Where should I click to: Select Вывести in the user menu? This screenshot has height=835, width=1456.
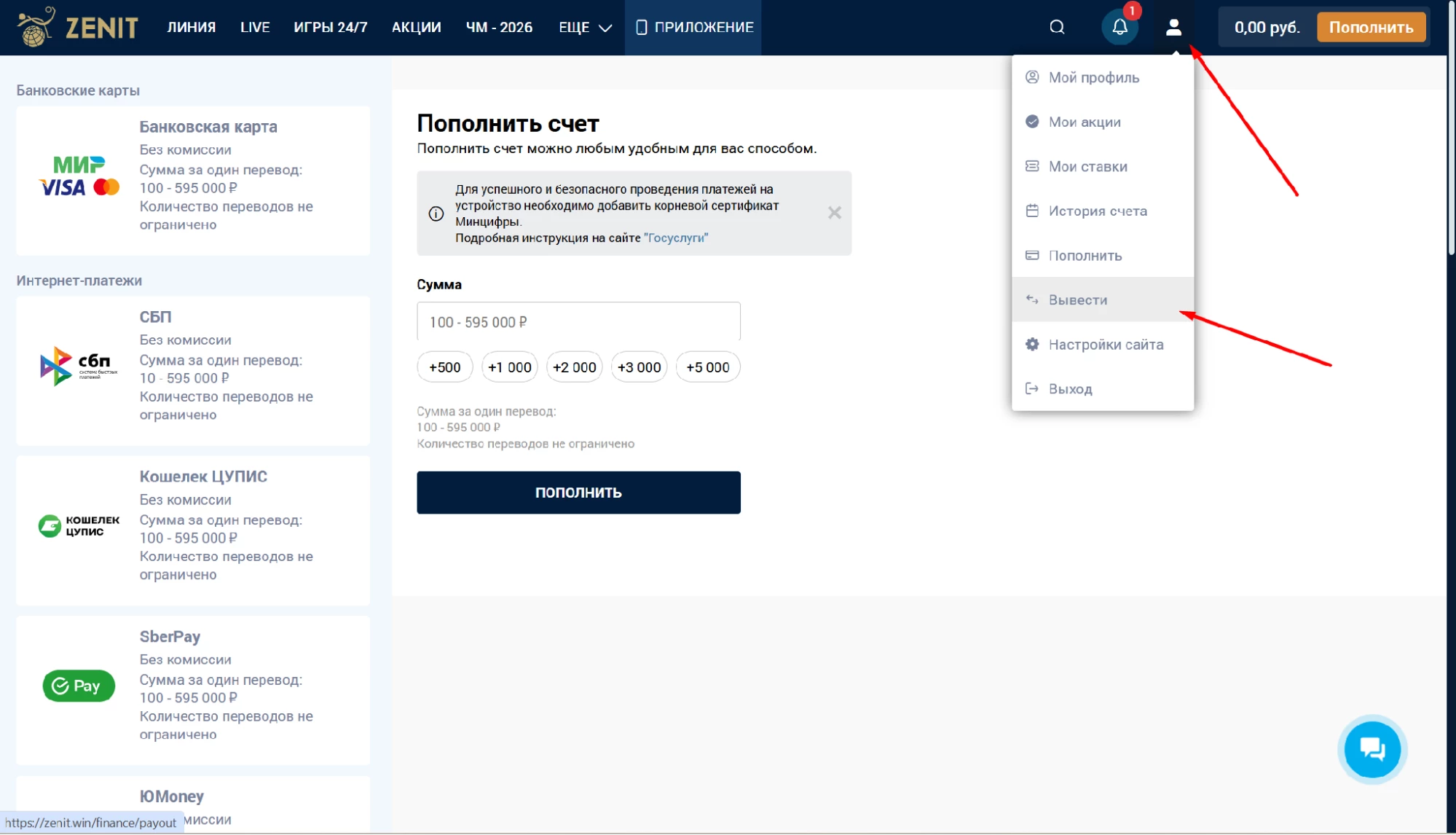click(1103, 299)
